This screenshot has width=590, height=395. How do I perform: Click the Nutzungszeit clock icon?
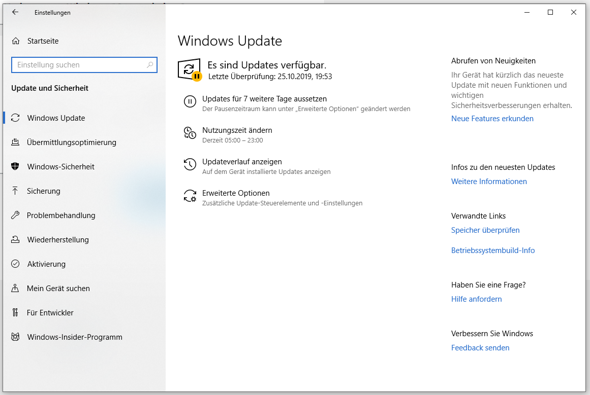tap(190, 133)
